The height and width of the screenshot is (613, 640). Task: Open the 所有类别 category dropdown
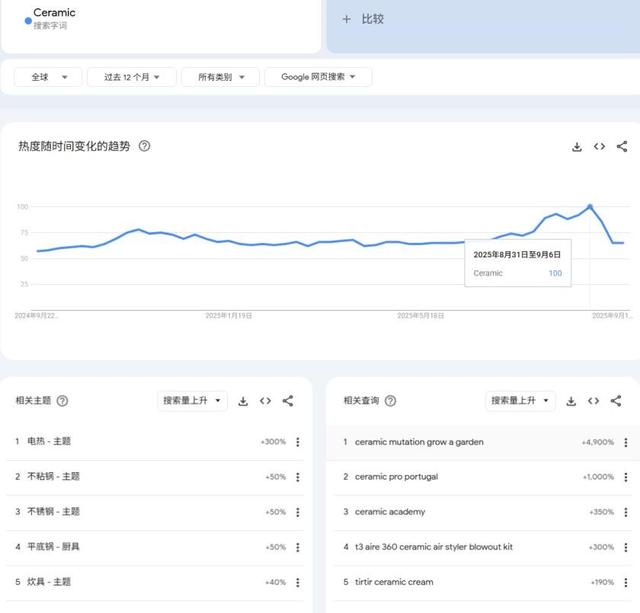pyautogui.click(x=220, y=77)
